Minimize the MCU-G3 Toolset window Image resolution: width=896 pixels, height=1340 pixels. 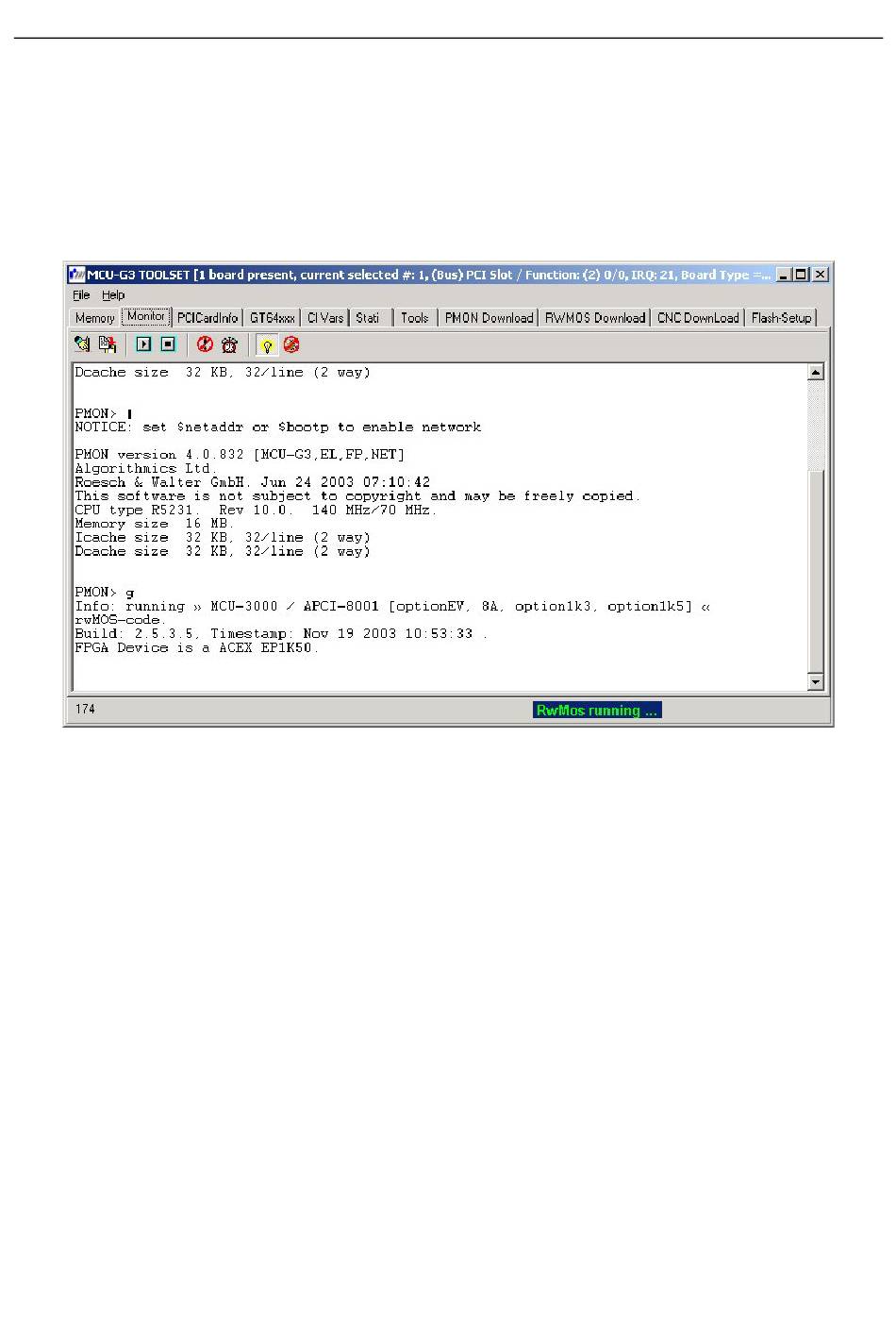784,275
